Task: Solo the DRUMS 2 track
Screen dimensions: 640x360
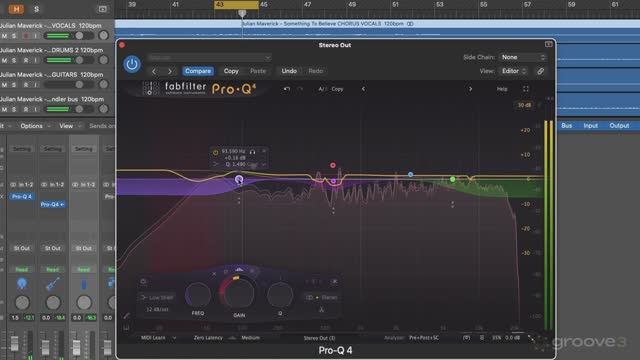Action: point(14,60)
